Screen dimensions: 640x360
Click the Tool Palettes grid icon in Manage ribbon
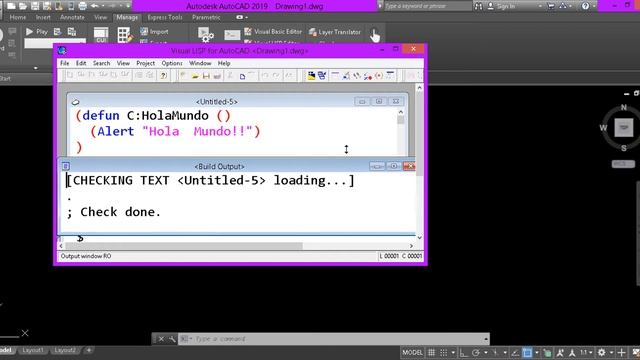pos(124,35)
